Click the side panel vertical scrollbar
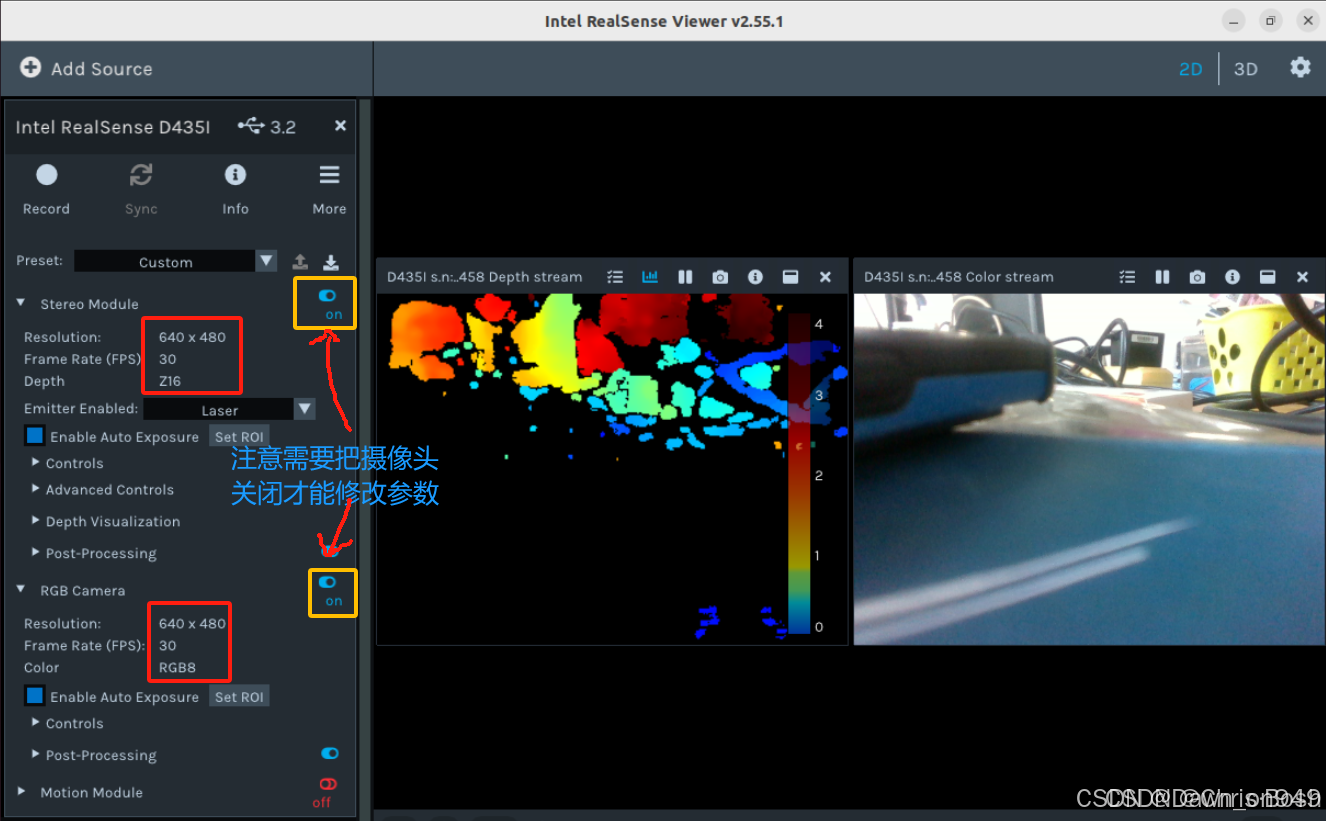This screenshot has height=821, width=1326. pos(365,455)
